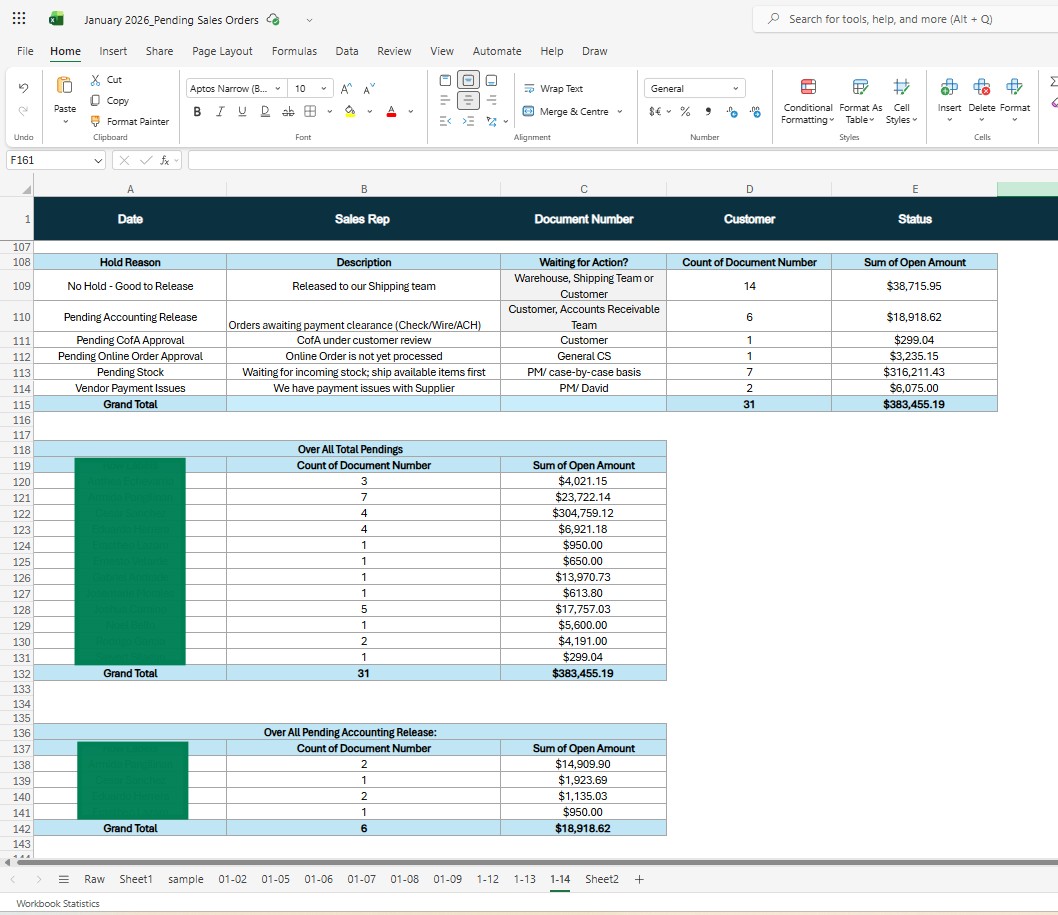Click the Copy icon
This screenshot has height=915, width=1058.
point(96,101)
